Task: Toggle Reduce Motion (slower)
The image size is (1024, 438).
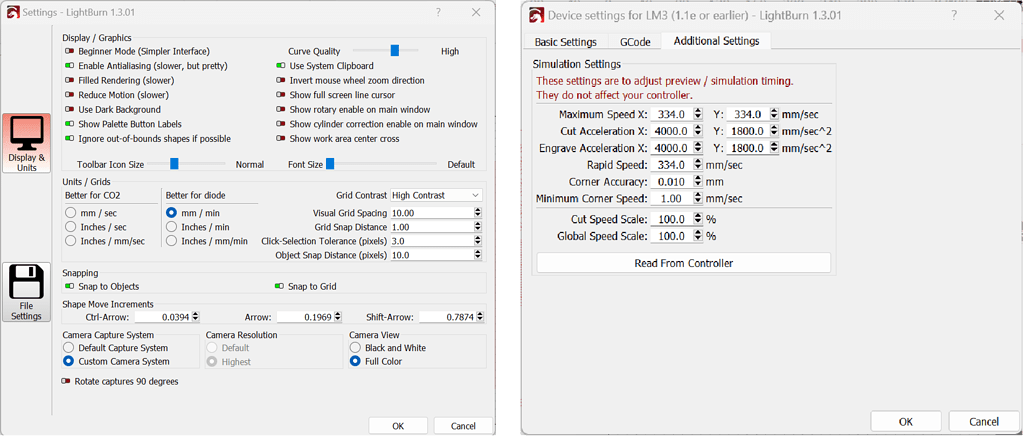Action: coord(70,95)
